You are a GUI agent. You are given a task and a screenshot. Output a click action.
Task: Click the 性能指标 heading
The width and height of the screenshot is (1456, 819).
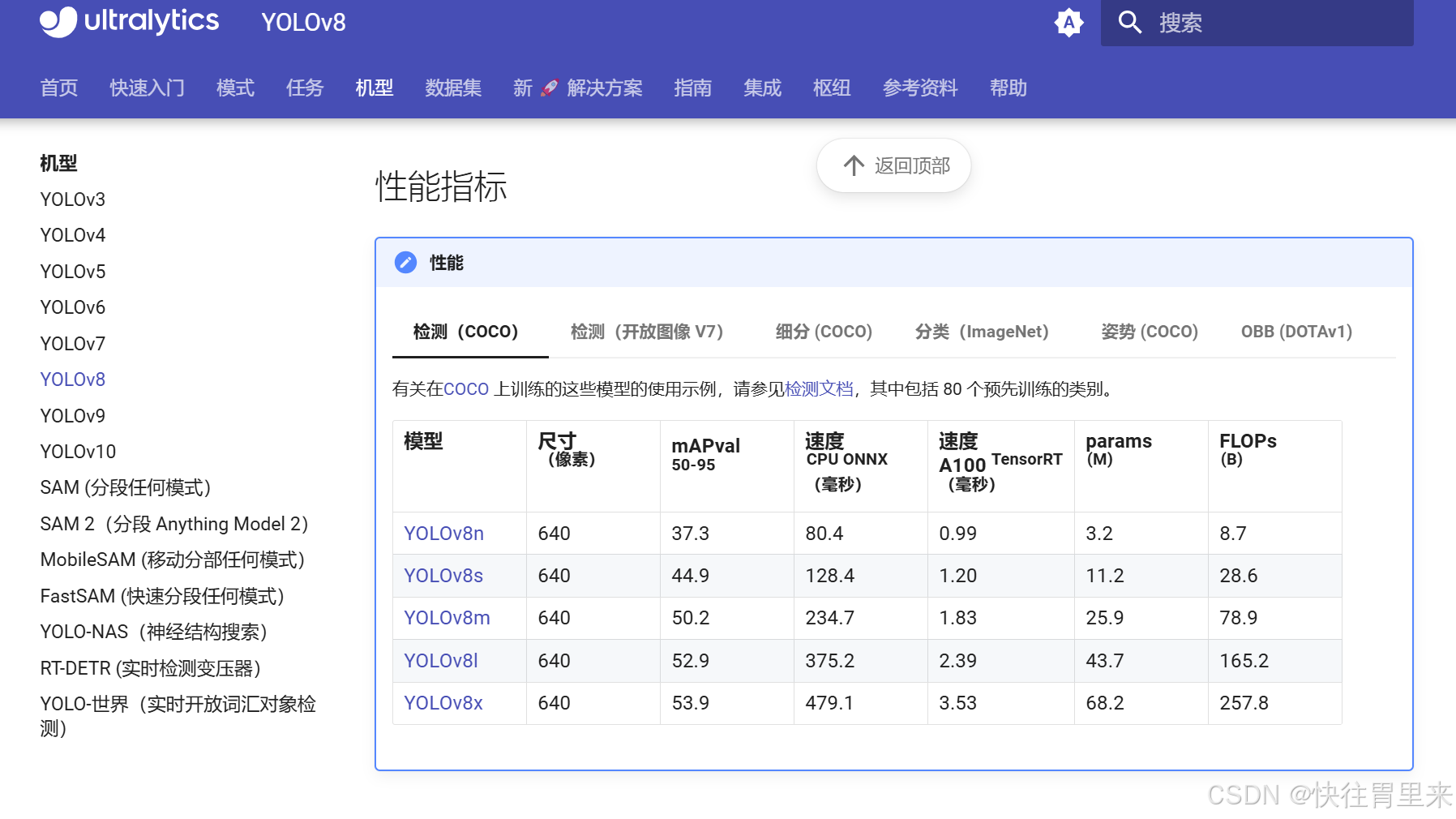pos(441,187)
